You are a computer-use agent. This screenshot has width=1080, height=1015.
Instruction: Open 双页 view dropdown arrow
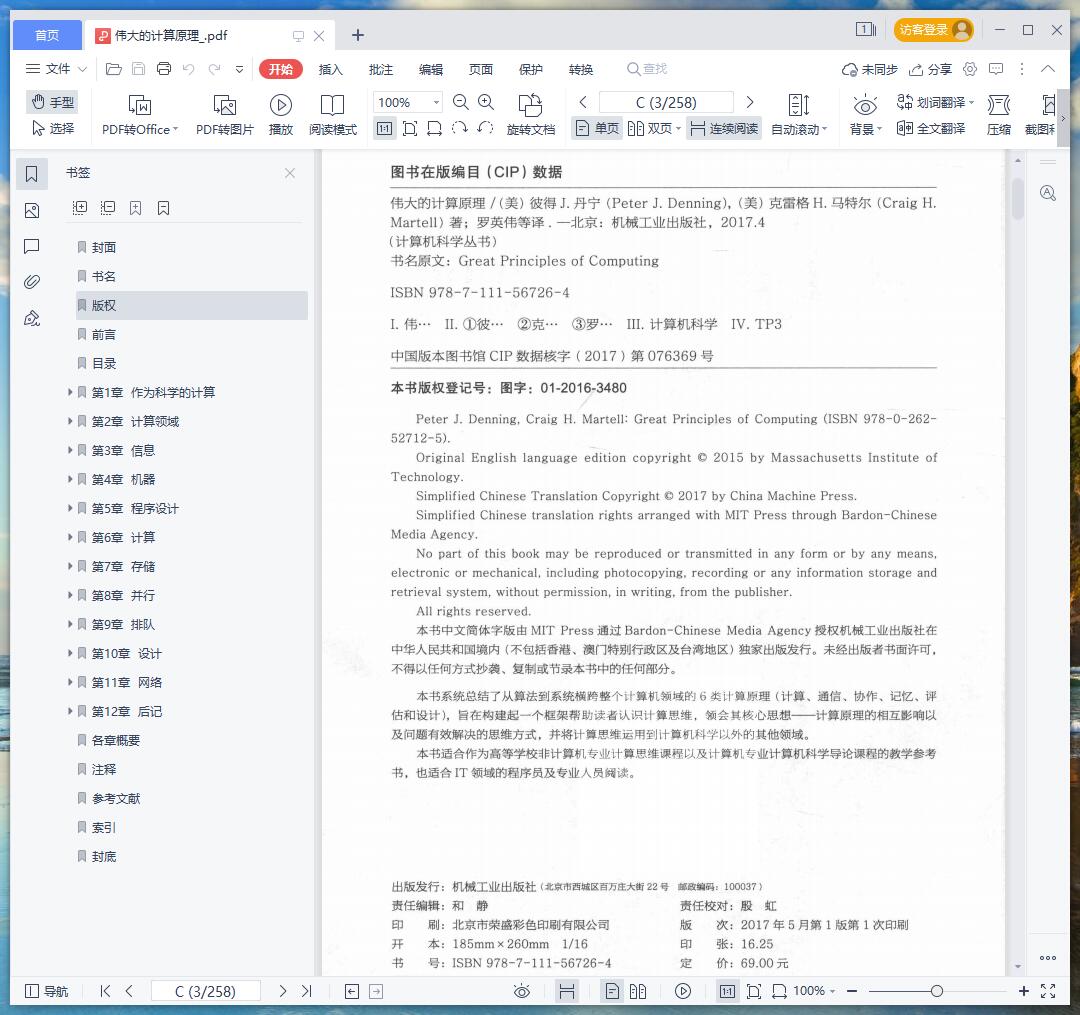pos(678,129)
